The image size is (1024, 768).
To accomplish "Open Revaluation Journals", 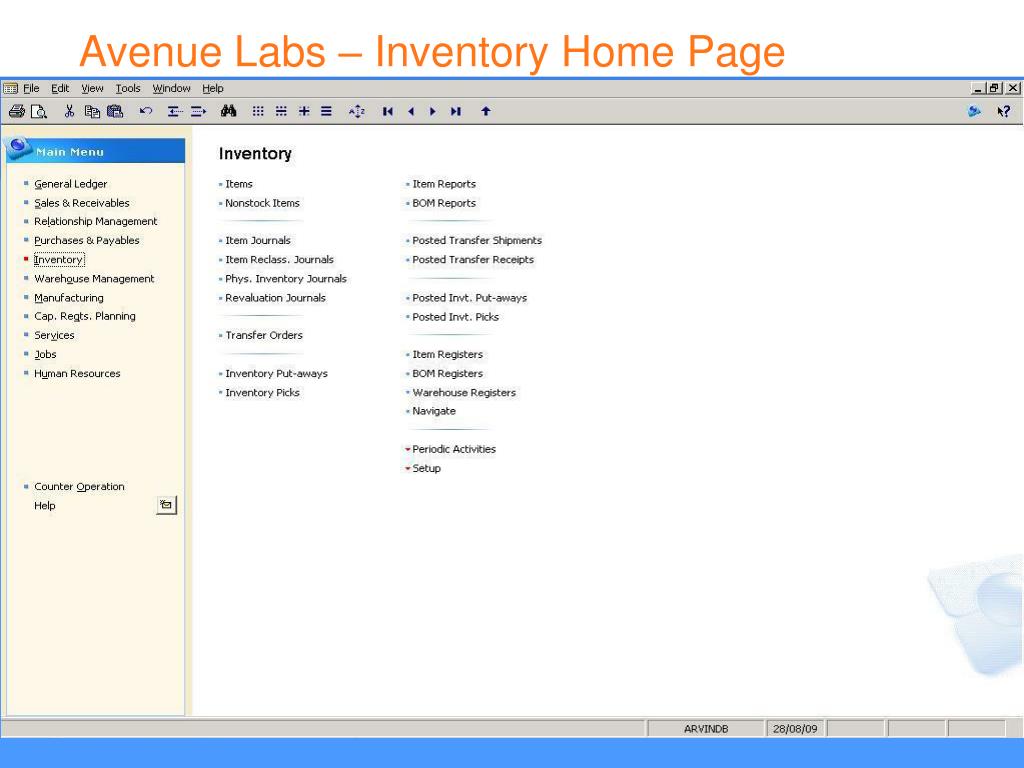I will 275,298.
